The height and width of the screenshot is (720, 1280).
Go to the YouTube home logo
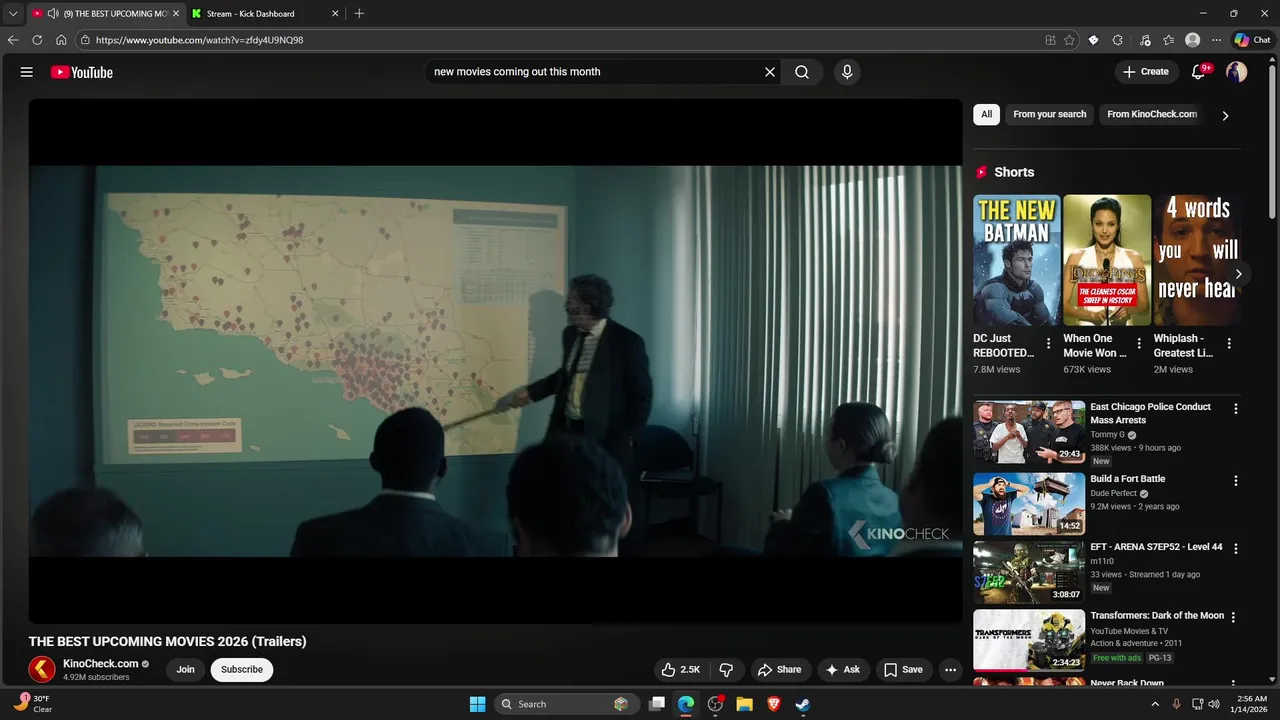coord(82,72)
